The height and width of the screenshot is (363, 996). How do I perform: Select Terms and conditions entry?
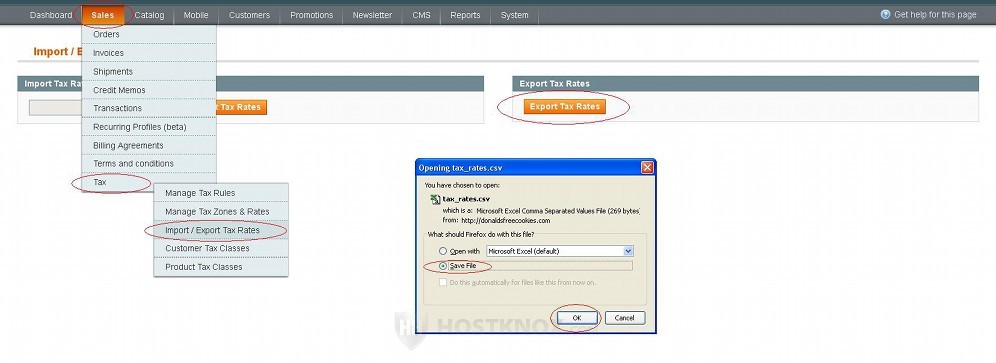pyautogui.click(x=149, y=163)
